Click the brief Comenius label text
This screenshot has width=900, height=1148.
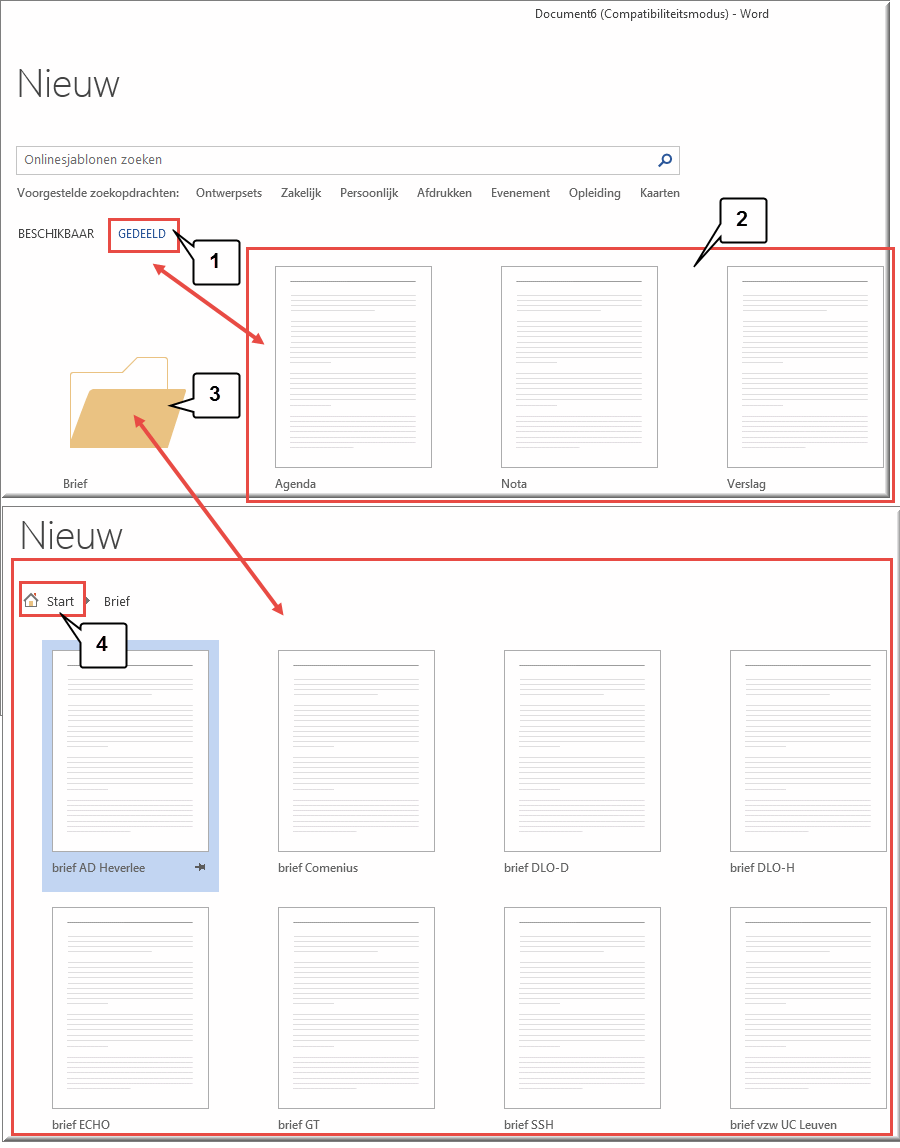(318, 868)
